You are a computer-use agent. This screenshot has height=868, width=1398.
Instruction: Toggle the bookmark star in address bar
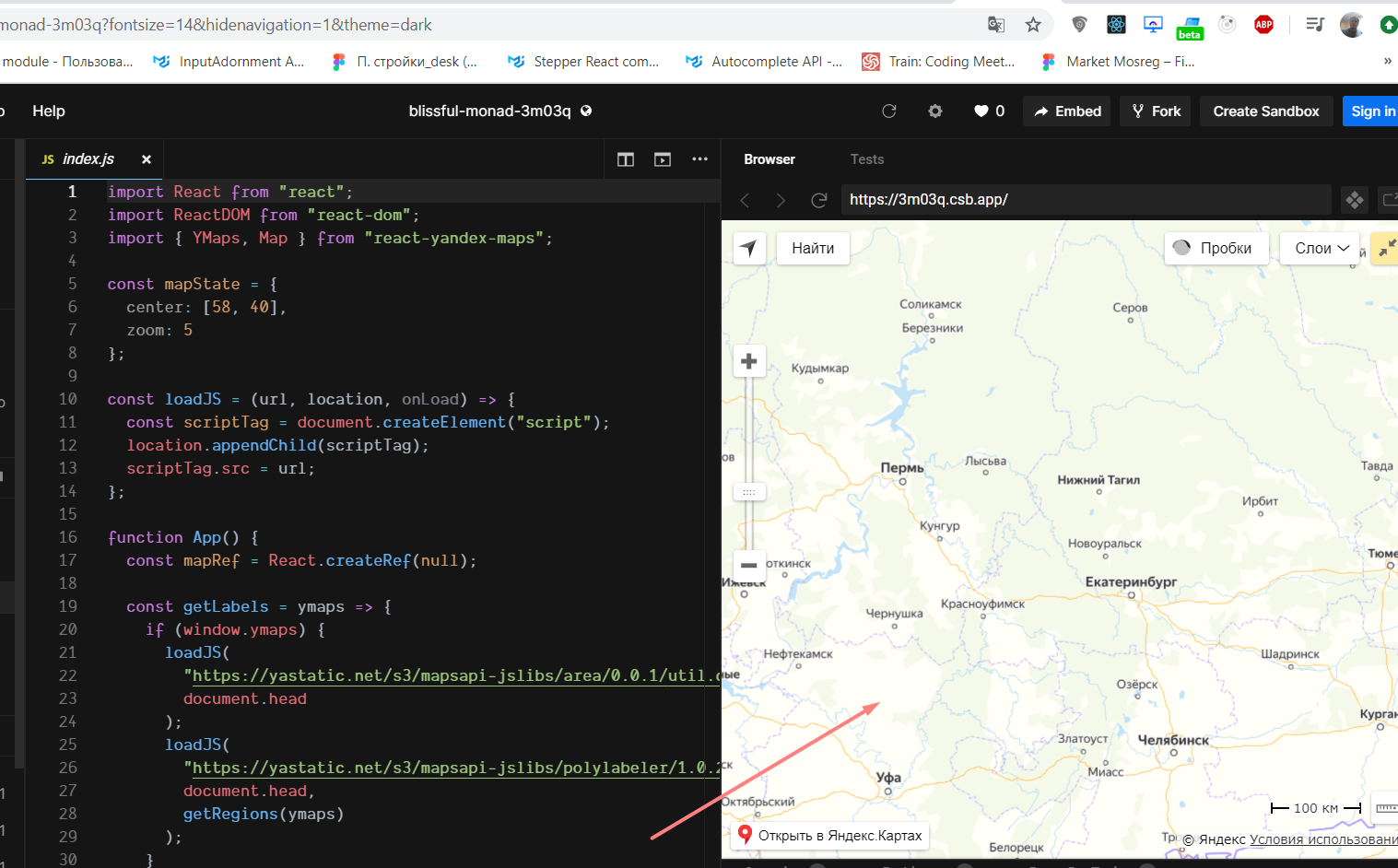click(1033, 25)
